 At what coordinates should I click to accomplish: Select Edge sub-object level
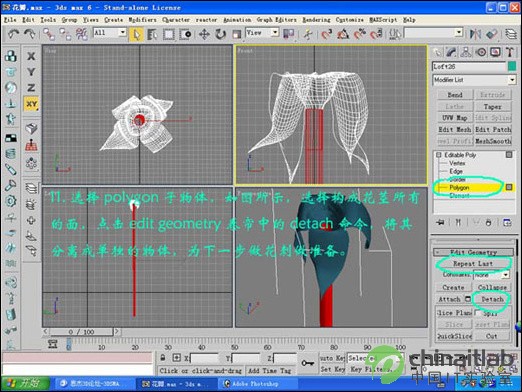coord(456,171)
